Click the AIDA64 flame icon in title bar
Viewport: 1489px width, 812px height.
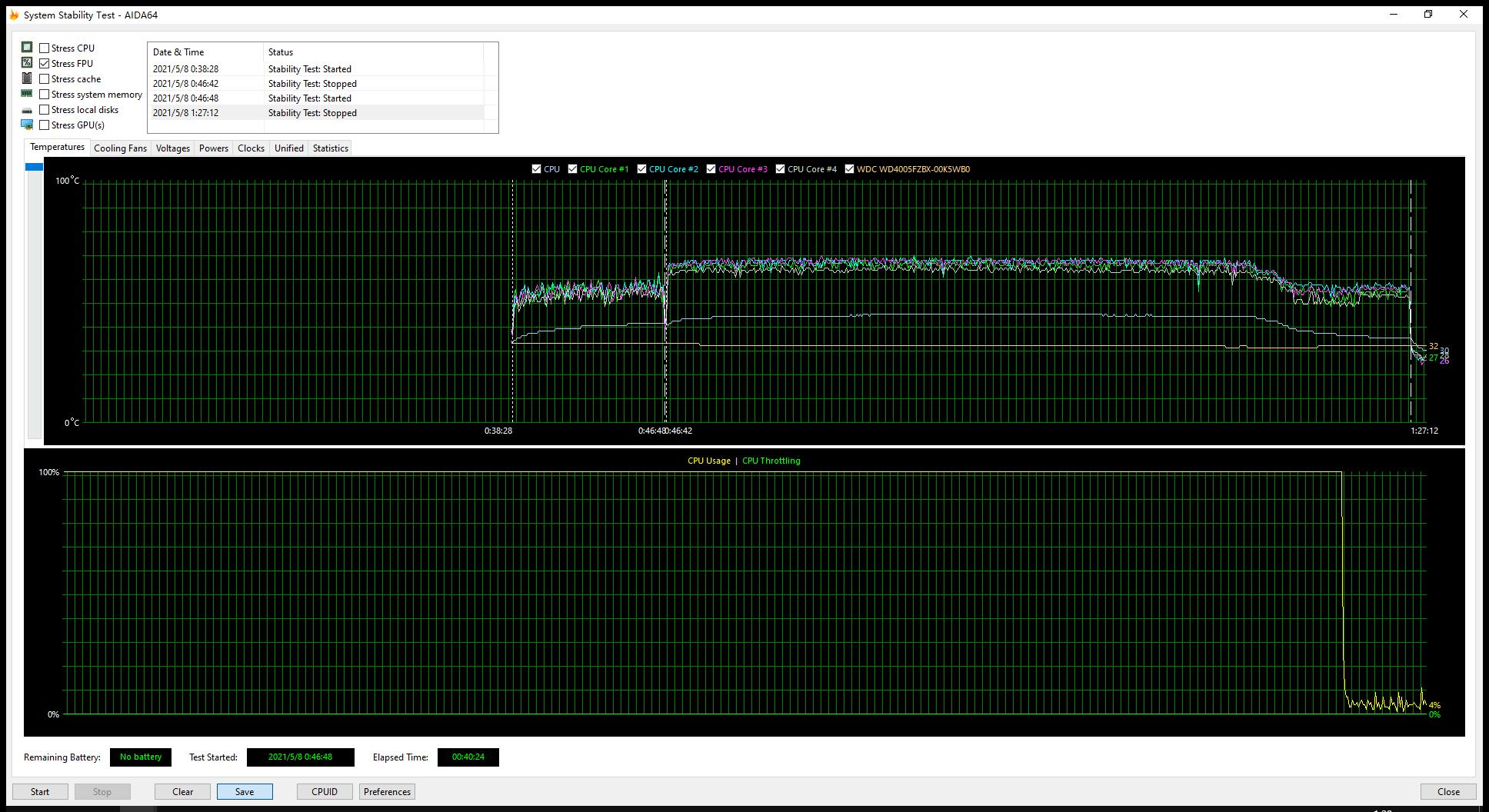[x=13, y=15]
